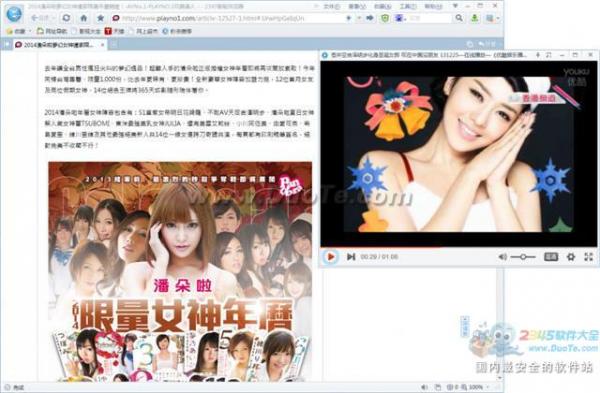Toggle play in the video player
The width and height of the screenshot is (600, 393).
point(331,256)
